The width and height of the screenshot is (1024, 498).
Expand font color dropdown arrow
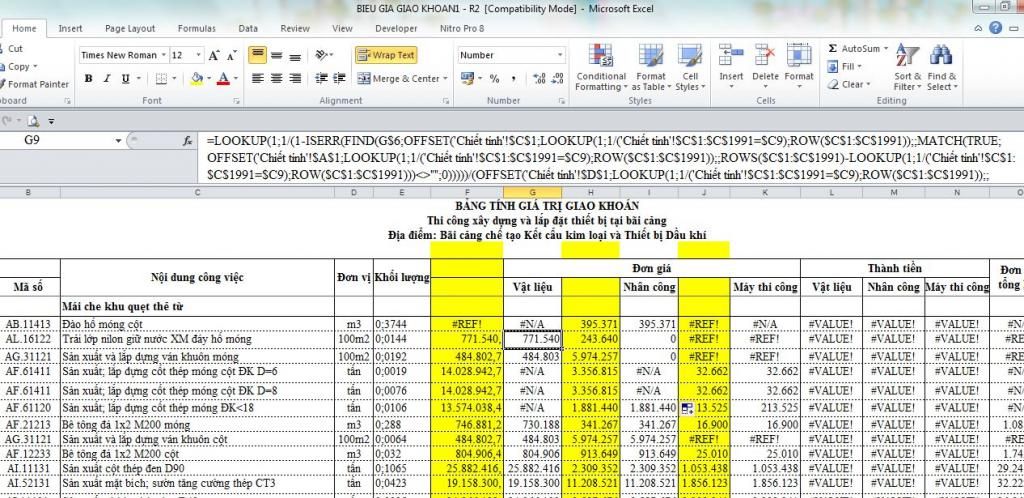(x=236, y=78)
